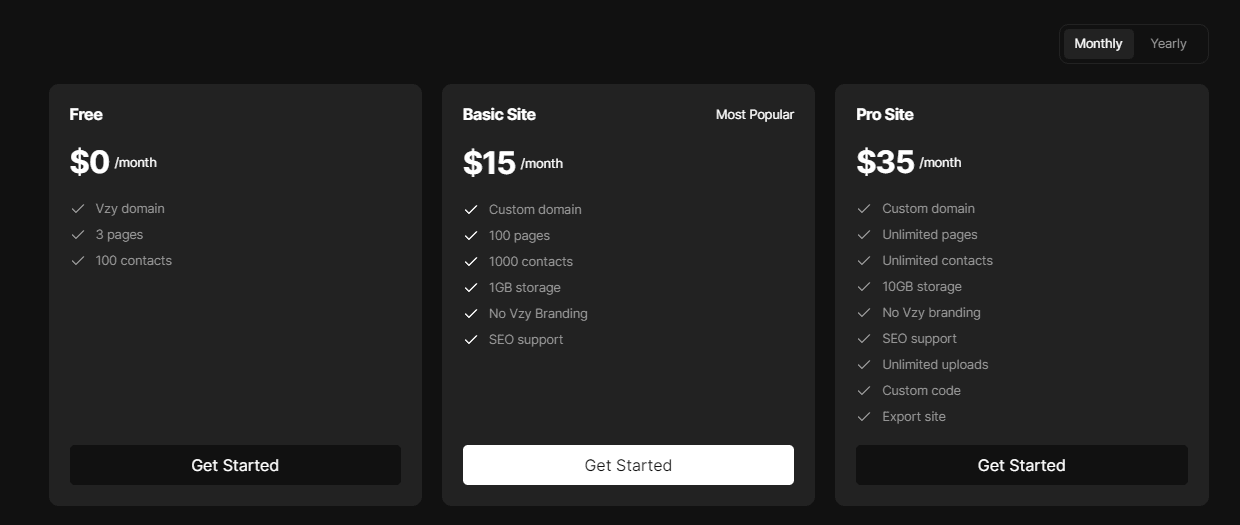Click the Pro Site plan title

pyautogui.click(x=885, y=115)
